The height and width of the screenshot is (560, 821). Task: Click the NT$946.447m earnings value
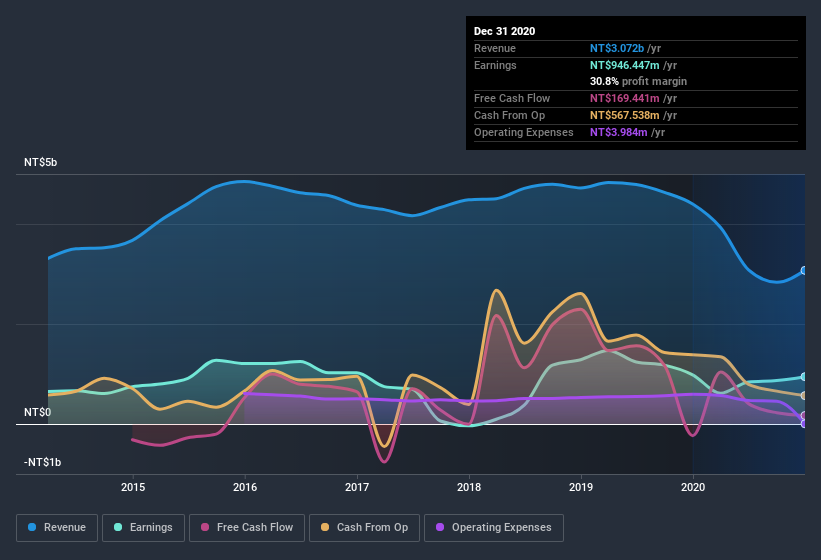(x=625, y=65)
